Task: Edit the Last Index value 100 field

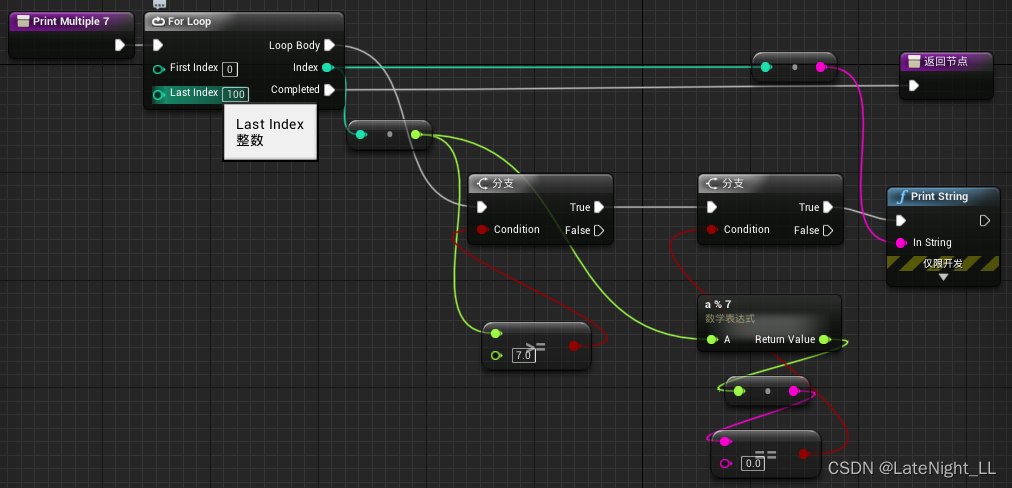Action: tap(236, 94)
